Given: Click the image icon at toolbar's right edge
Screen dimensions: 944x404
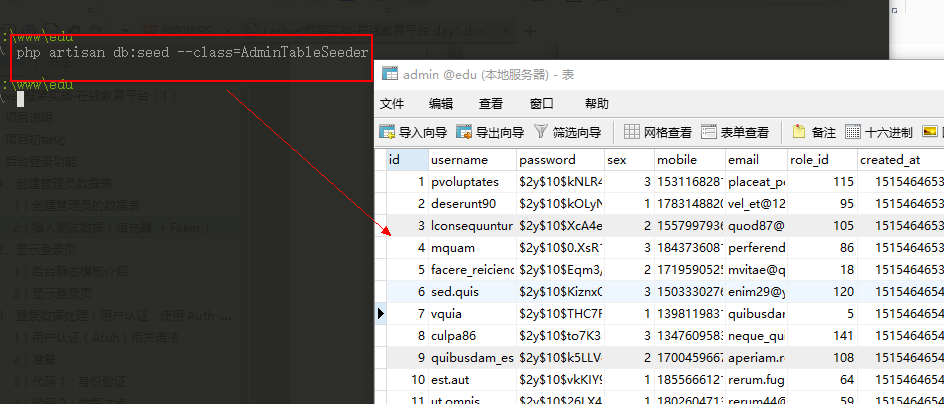Looking at the screenshot, I should pyautogui.click(x=930, y=132).
